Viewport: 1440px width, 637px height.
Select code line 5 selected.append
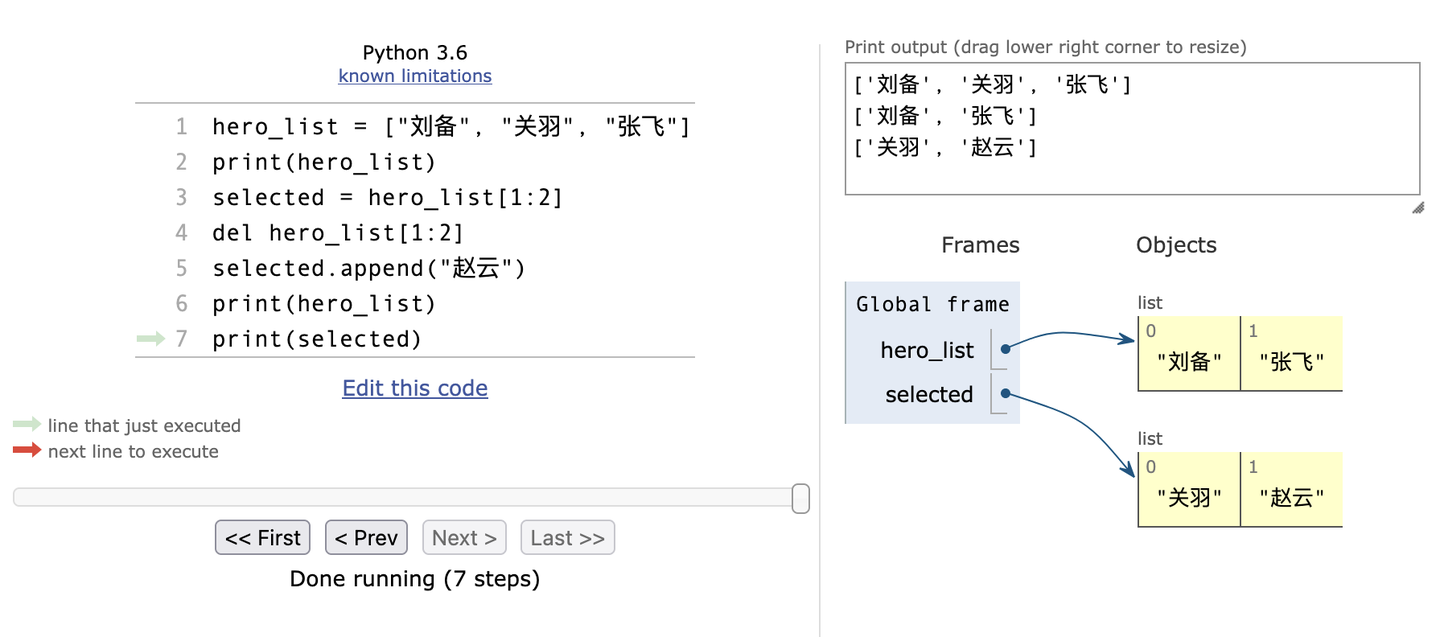(368, 268)
